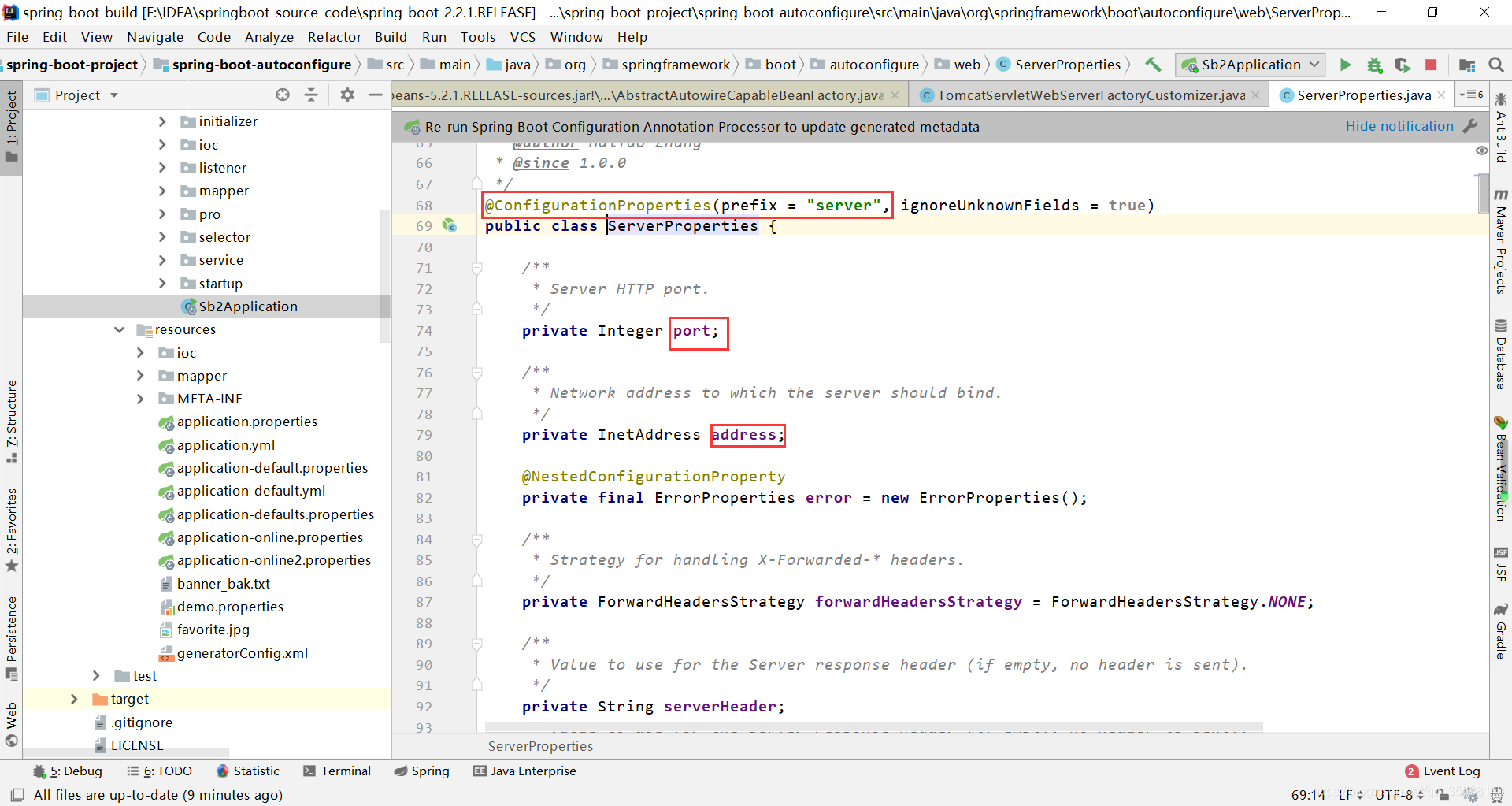1512x806 pixels.
Task: Open the Sb2Application run configuration dropdown
Action: (x=1251, y=65)
